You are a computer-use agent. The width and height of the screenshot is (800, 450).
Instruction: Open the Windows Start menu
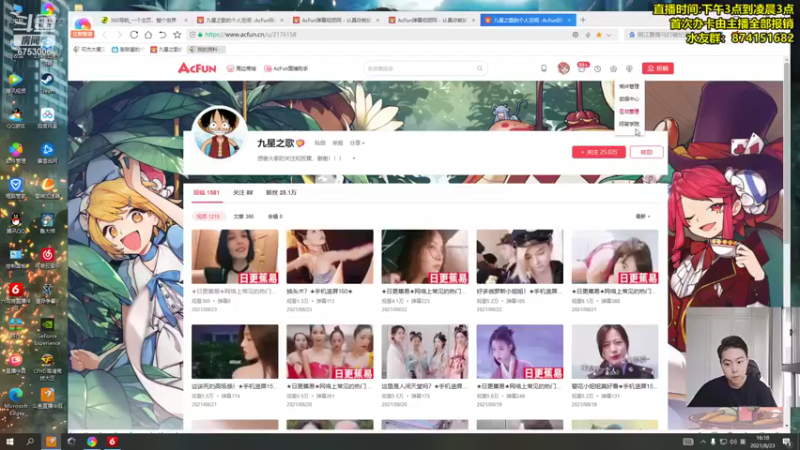click(10, 442)
